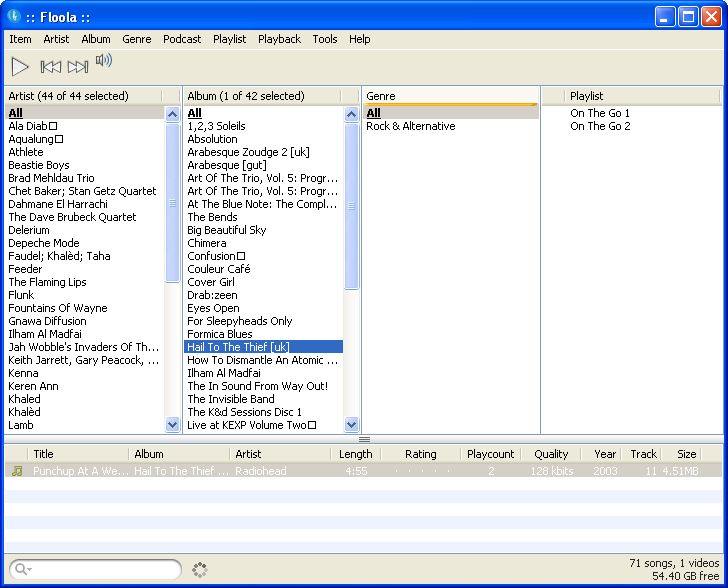The width and height of the screenshot is (728, 588).
Task: Click the Floola app icon in title bar
Action: [14, 15]
